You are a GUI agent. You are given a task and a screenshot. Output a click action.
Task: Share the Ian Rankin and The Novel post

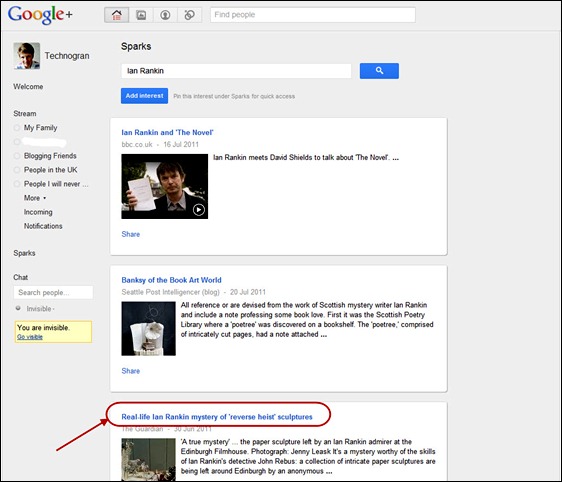click(130, 234)
